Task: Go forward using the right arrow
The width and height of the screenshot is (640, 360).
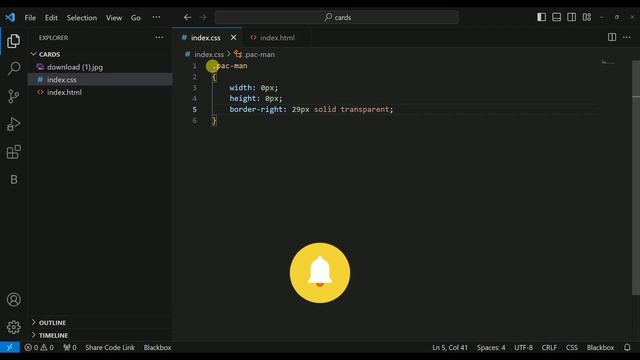Action: (x=203, y=17)
